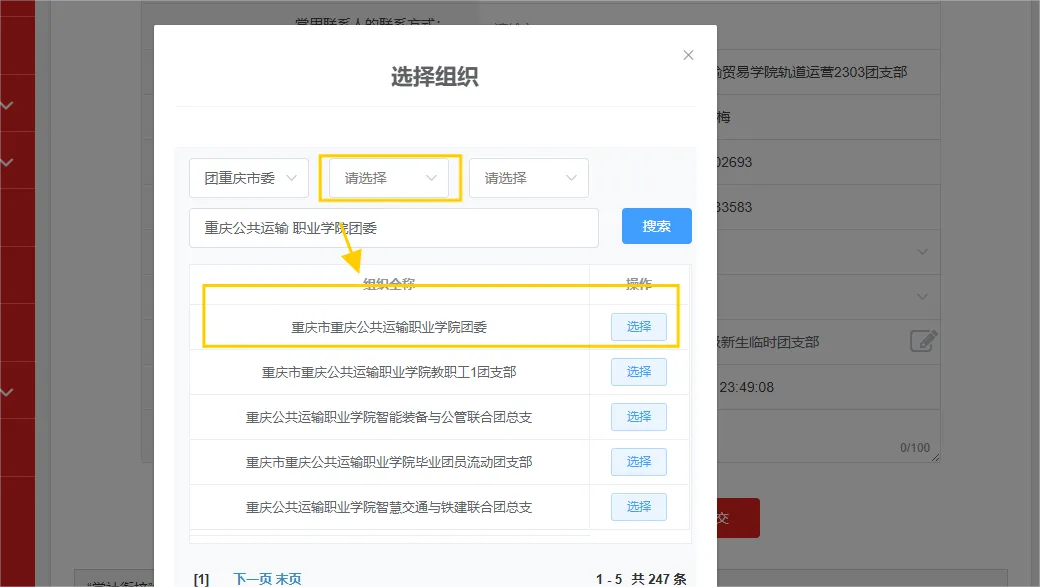Click 选择 for 重庆市重庆公共运输职业学院团委
Viewport: 1040px width, 587px height.
point(638,327)
